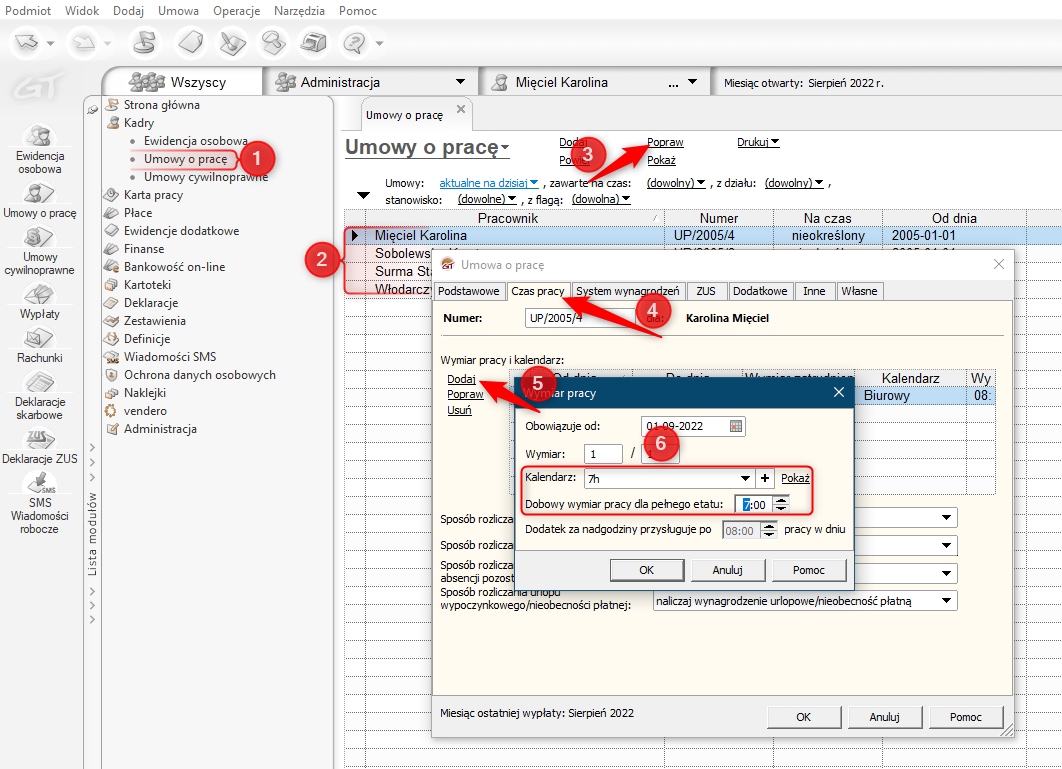This screenshot has width=1062, height=769.
Task: Adjust the daily work hours spinner
Action: (782, 505)
